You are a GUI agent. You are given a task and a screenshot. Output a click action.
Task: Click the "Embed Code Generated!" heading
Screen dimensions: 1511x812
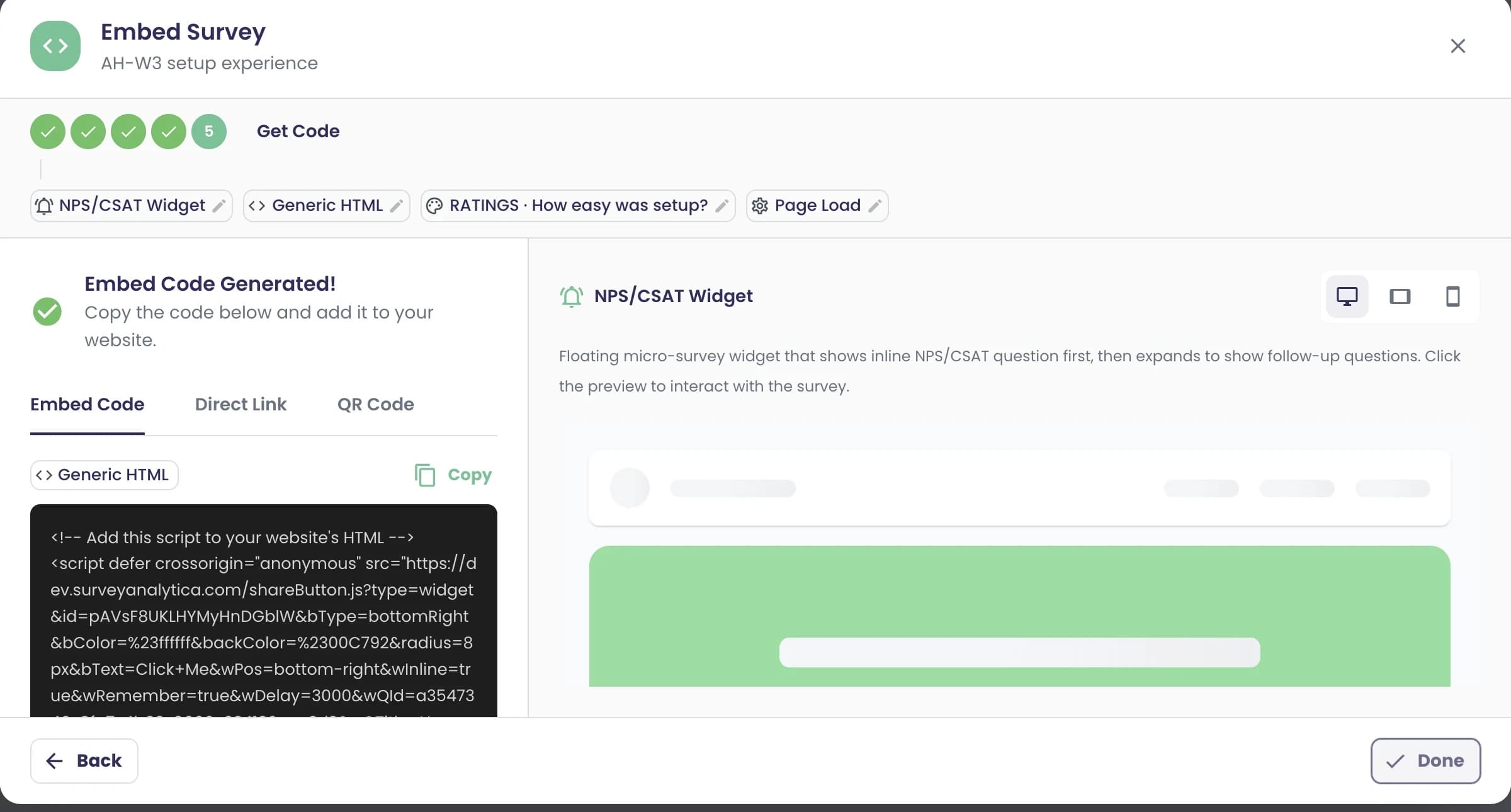click(x=210, y=284)
